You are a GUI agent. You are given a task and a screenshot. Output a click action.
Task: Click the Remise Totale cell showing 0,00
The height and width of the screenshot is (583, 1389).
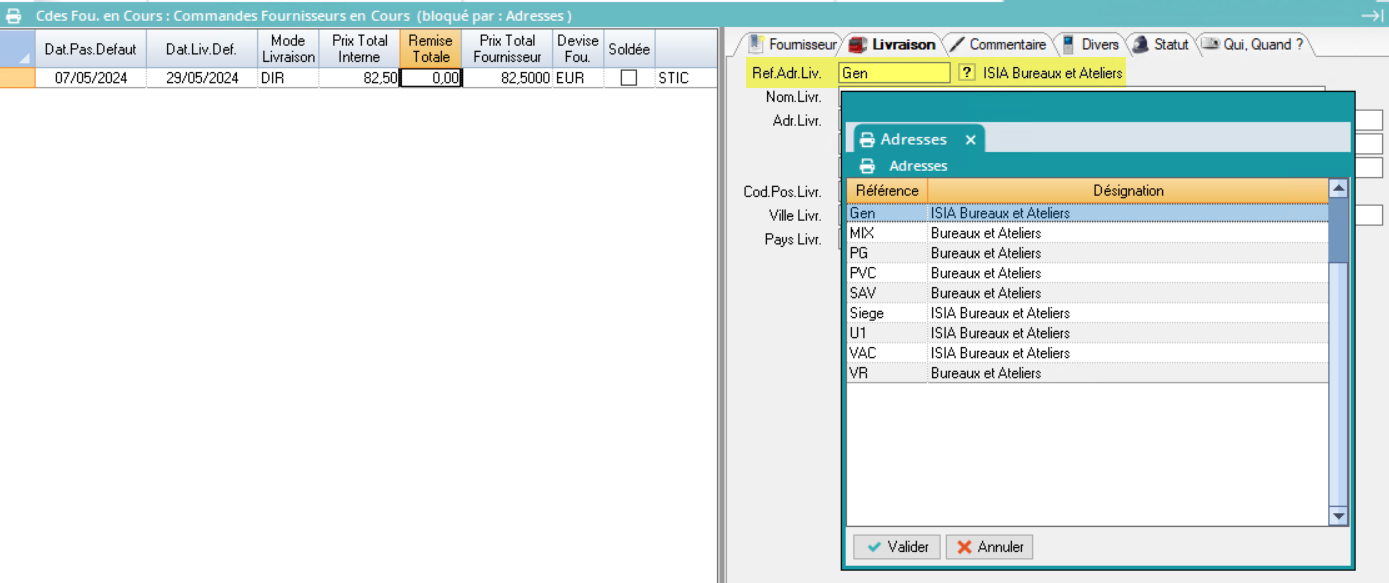[x=431, y=78]
